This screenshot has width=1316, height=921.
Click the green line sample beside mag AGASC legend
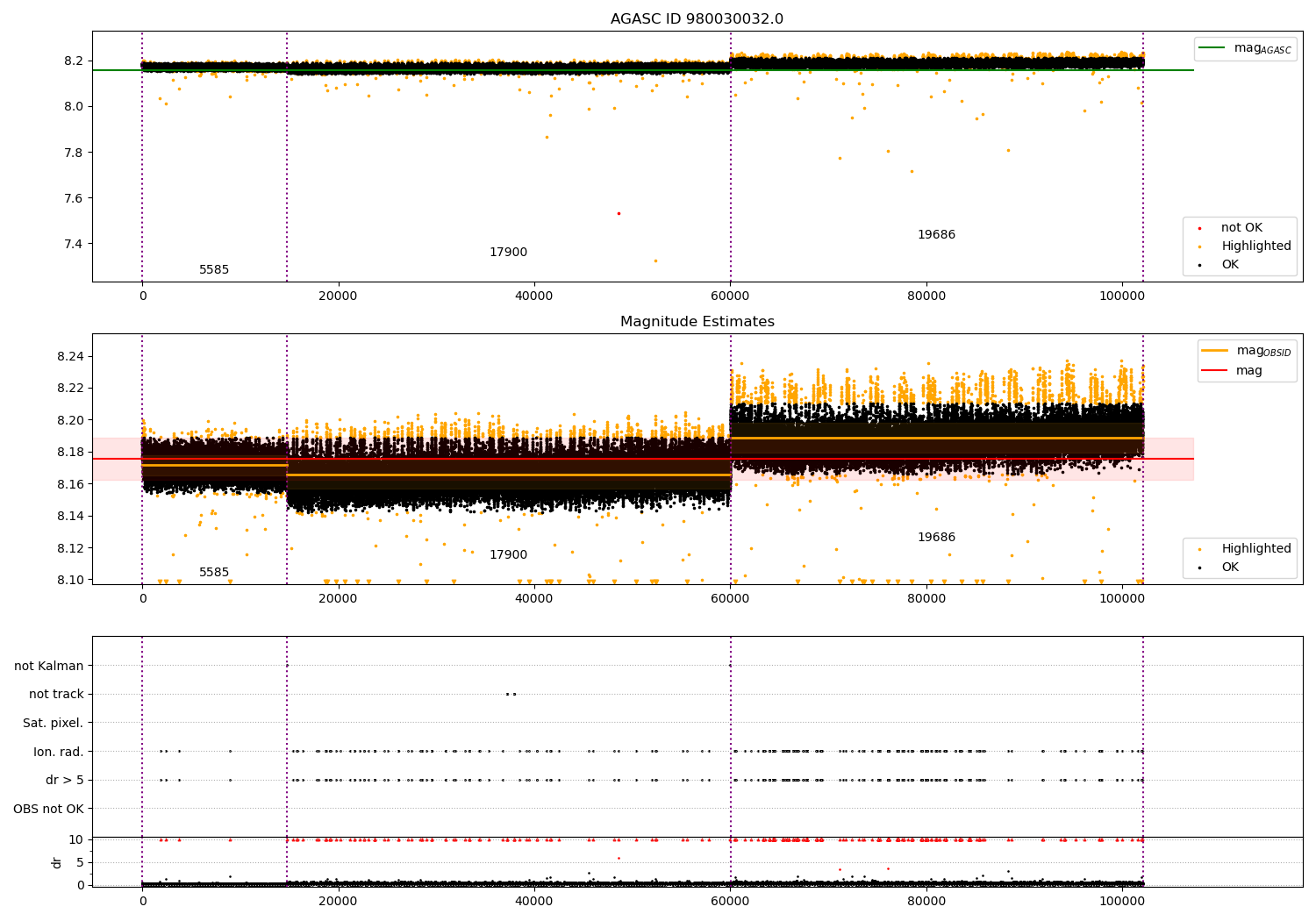[1213, 48]
